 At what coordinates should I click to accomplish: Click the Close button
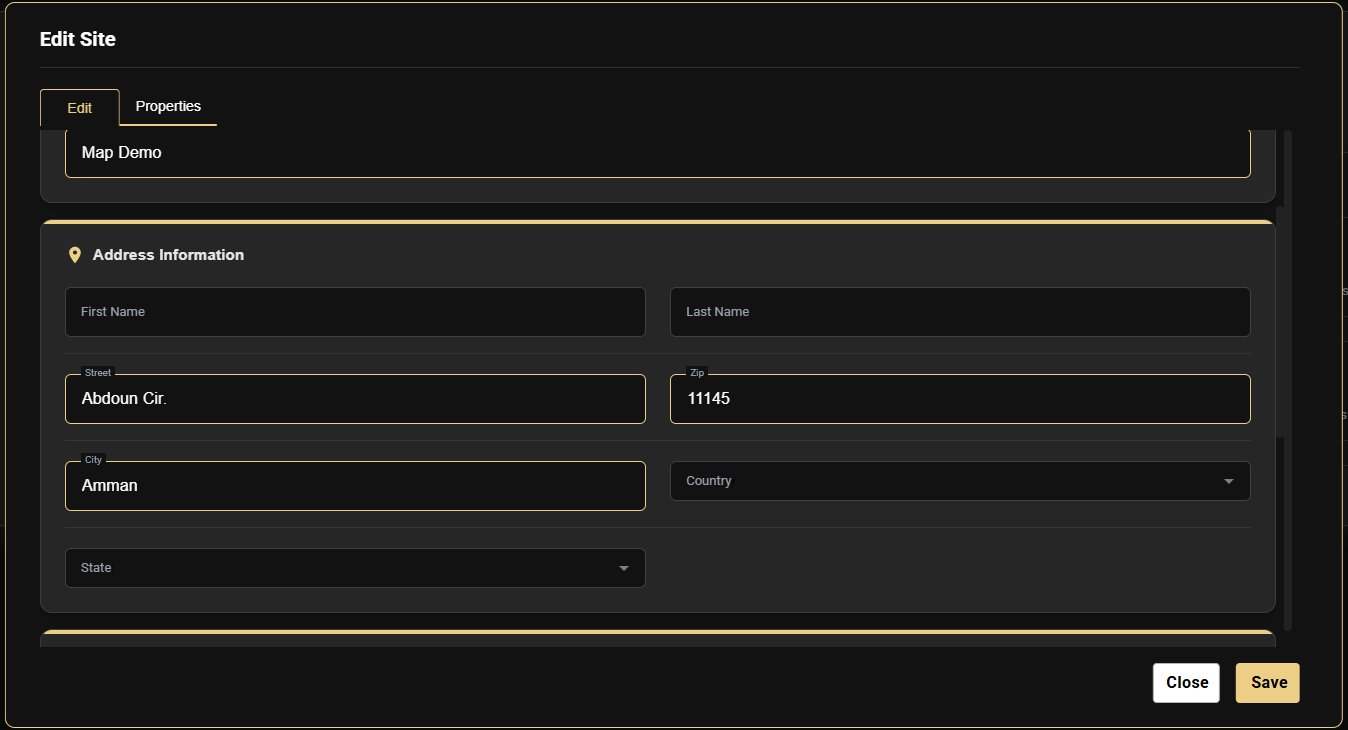pos(1186,683)
